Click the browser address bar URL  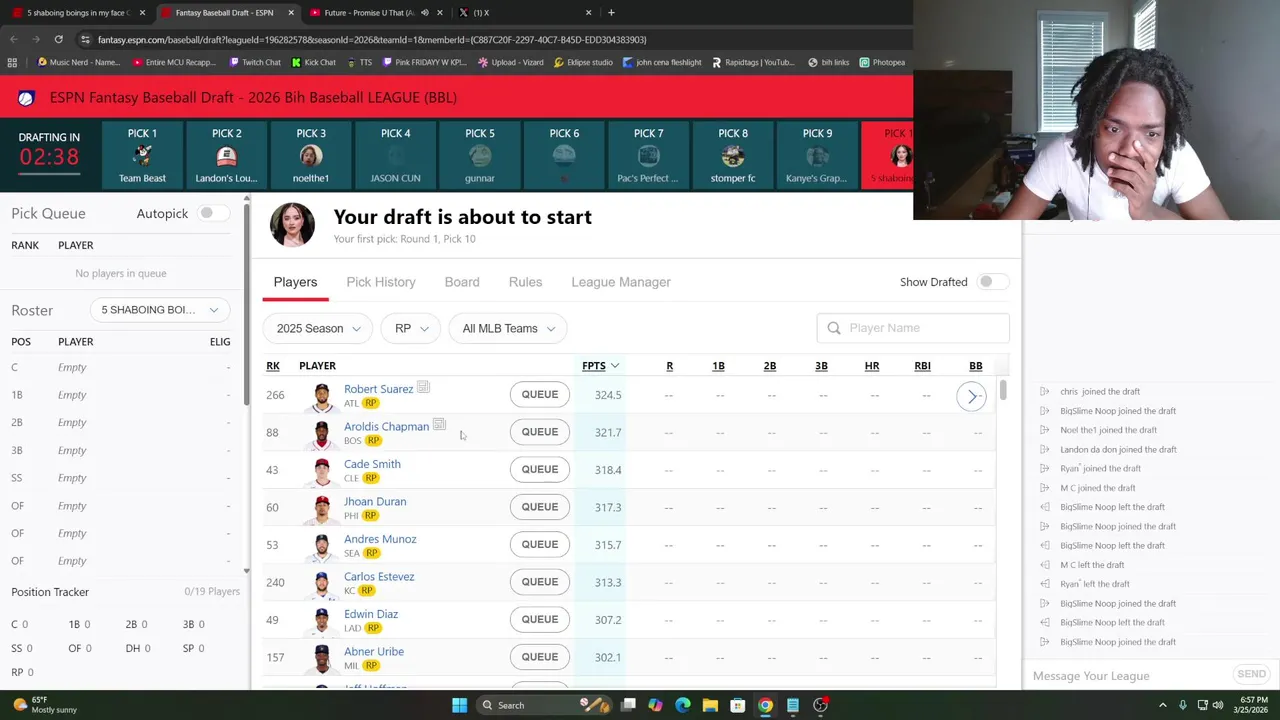[372, 40]
